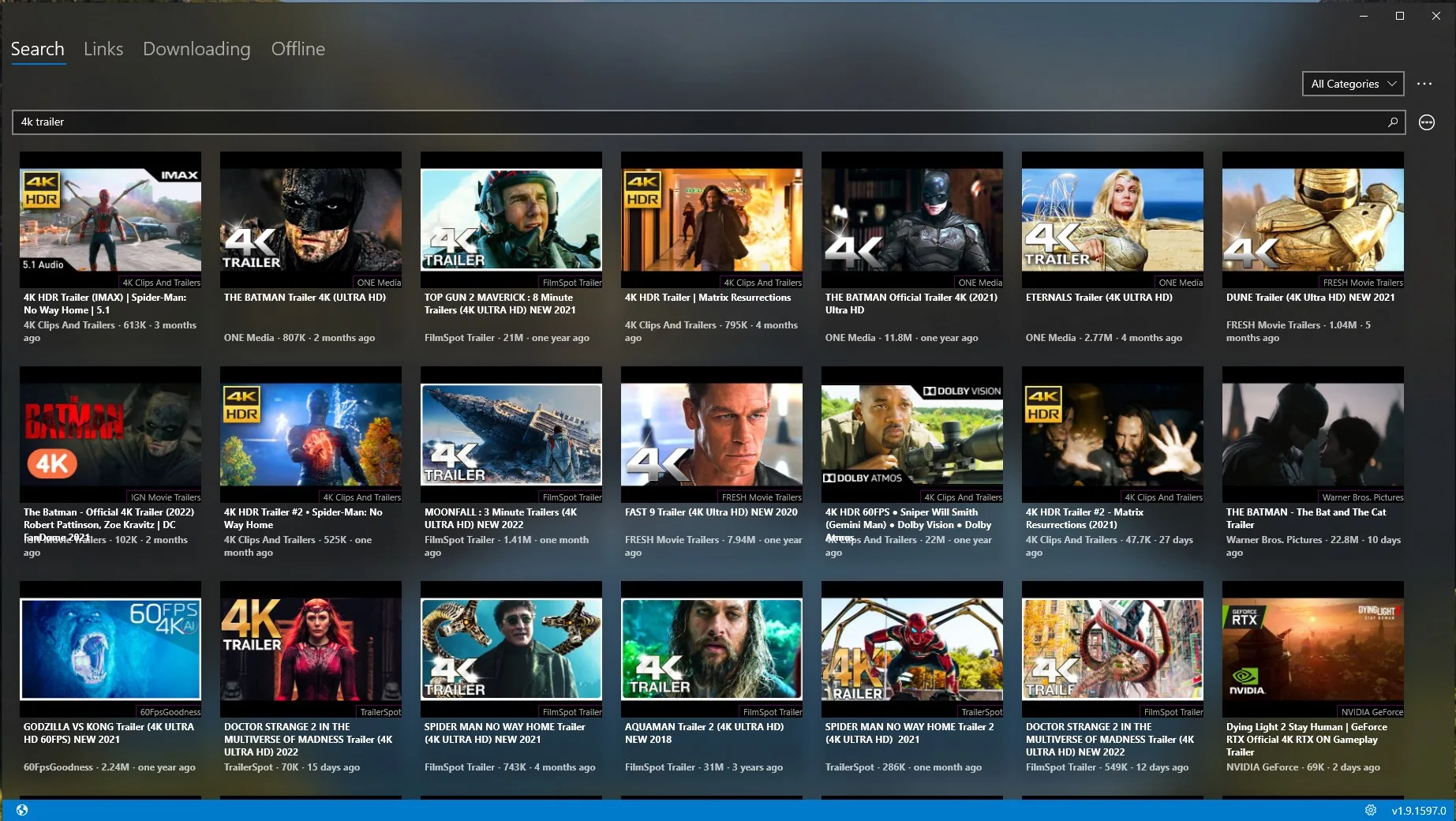Click '60FpsGoodness · 2.24M · one year ago' text
Image resolution: width=1456 pixels, height=821 pixels.
coord(110,767)
